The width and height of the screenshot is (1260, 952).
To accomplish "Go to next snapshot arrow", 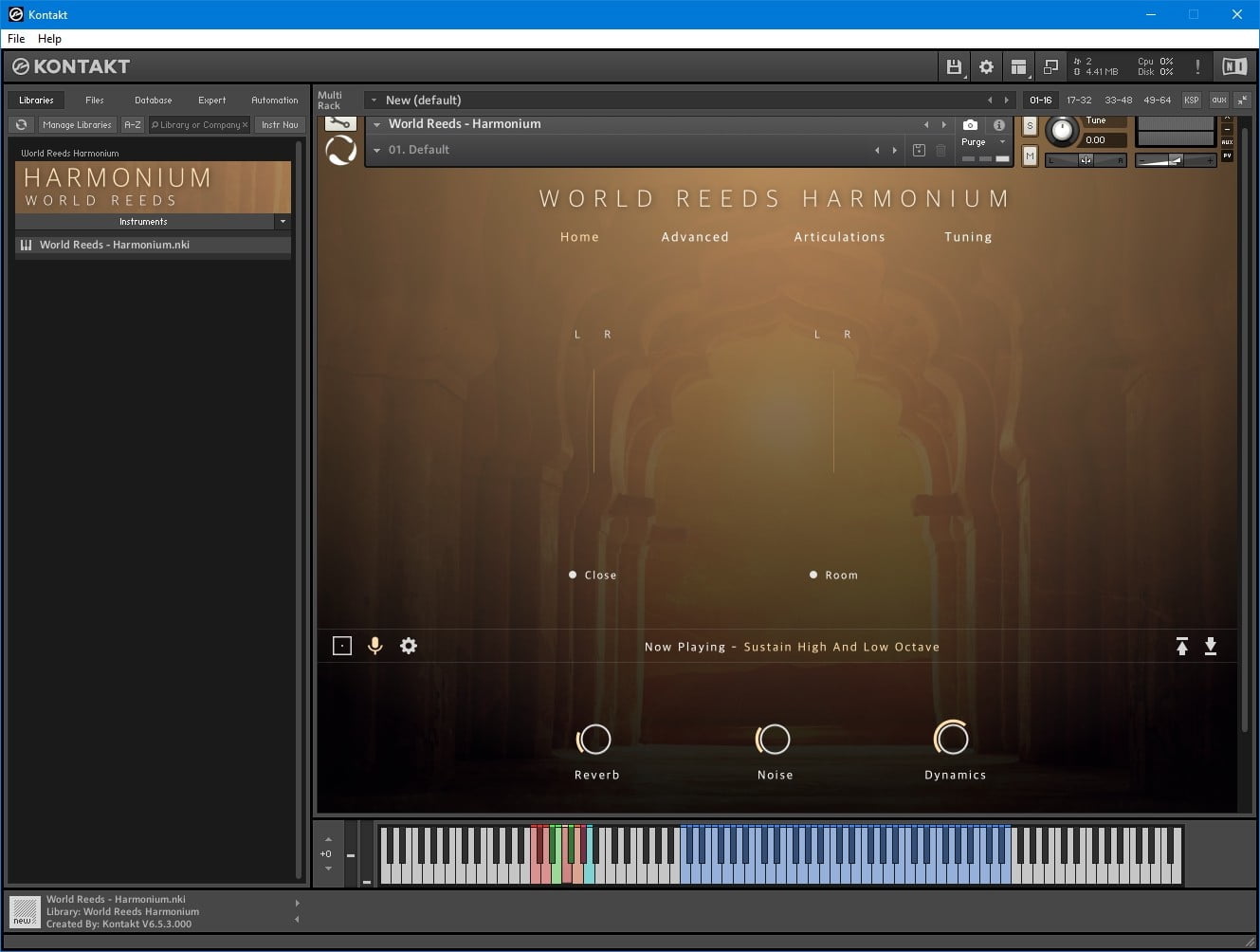I will point(894,150).
